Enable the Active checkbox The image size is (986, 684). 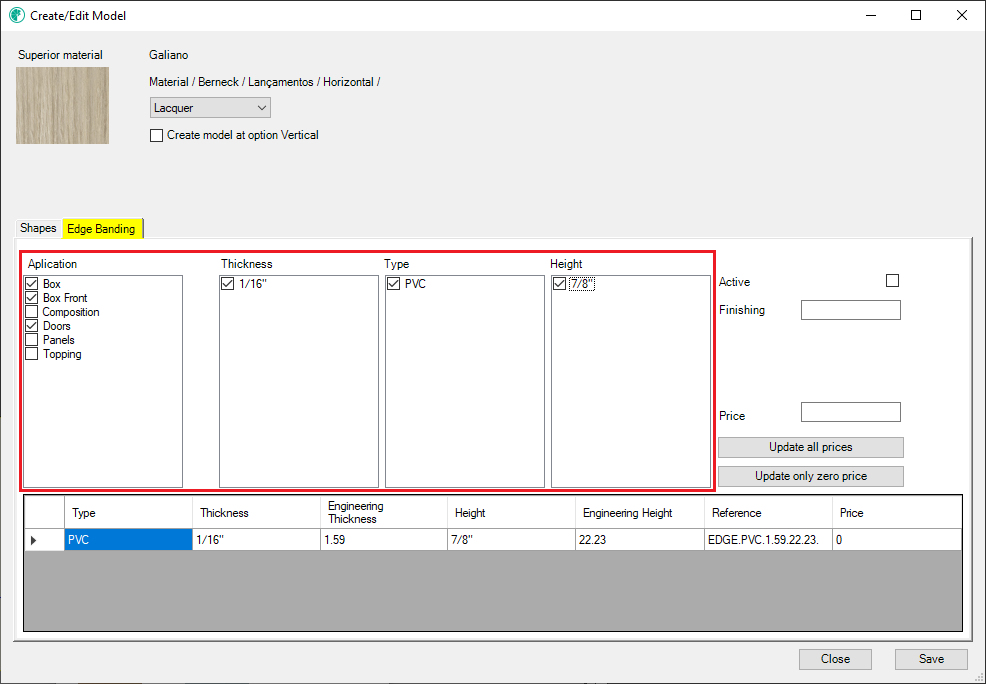point(892,280)
